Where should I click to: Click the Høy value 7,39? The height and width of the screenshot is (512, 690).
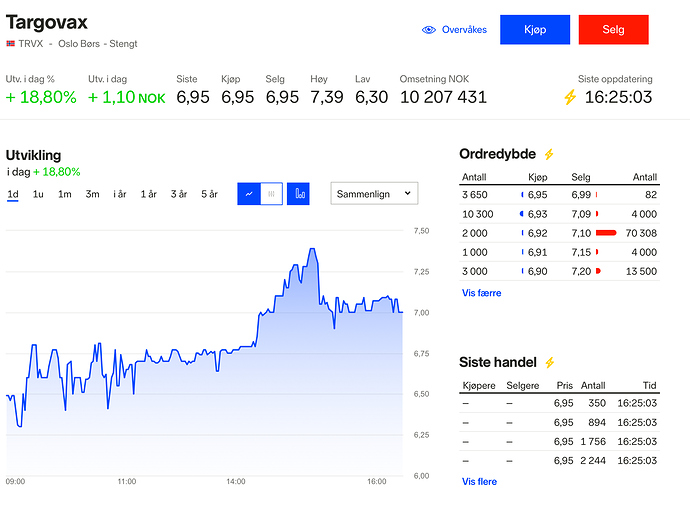click(327, 97)
